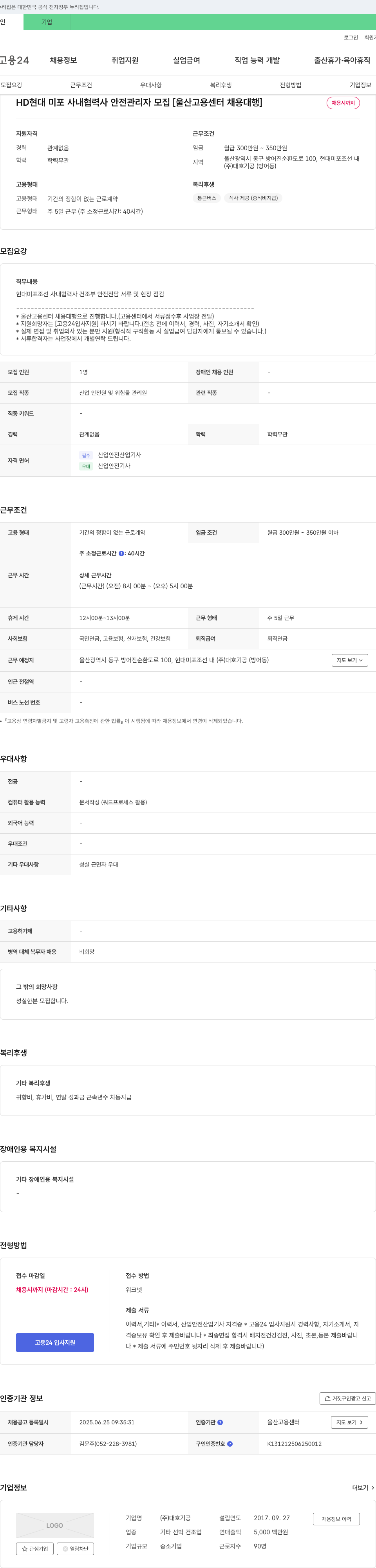Screen dimensions: 376x1568
Task: Open the 실업급여 menu
Action: click(x=186, y=60)
